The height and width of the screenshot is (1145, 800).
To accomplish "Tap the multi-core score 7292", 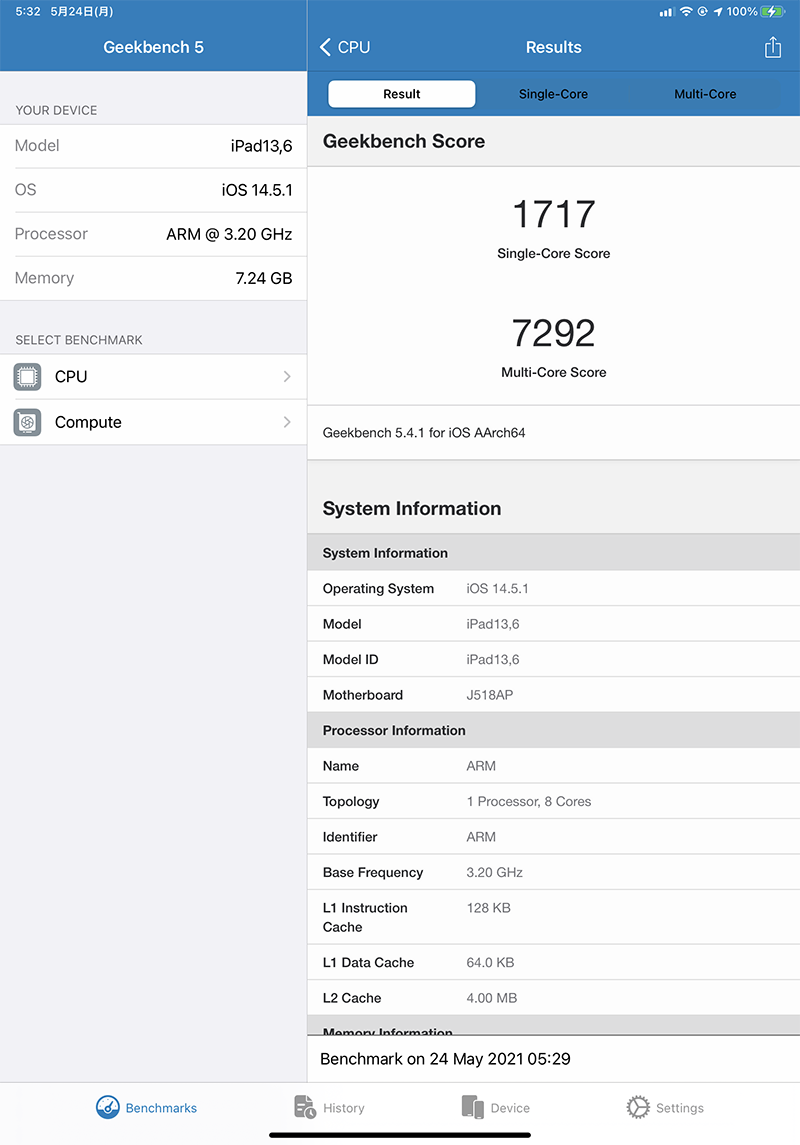I will click(554, 333).
